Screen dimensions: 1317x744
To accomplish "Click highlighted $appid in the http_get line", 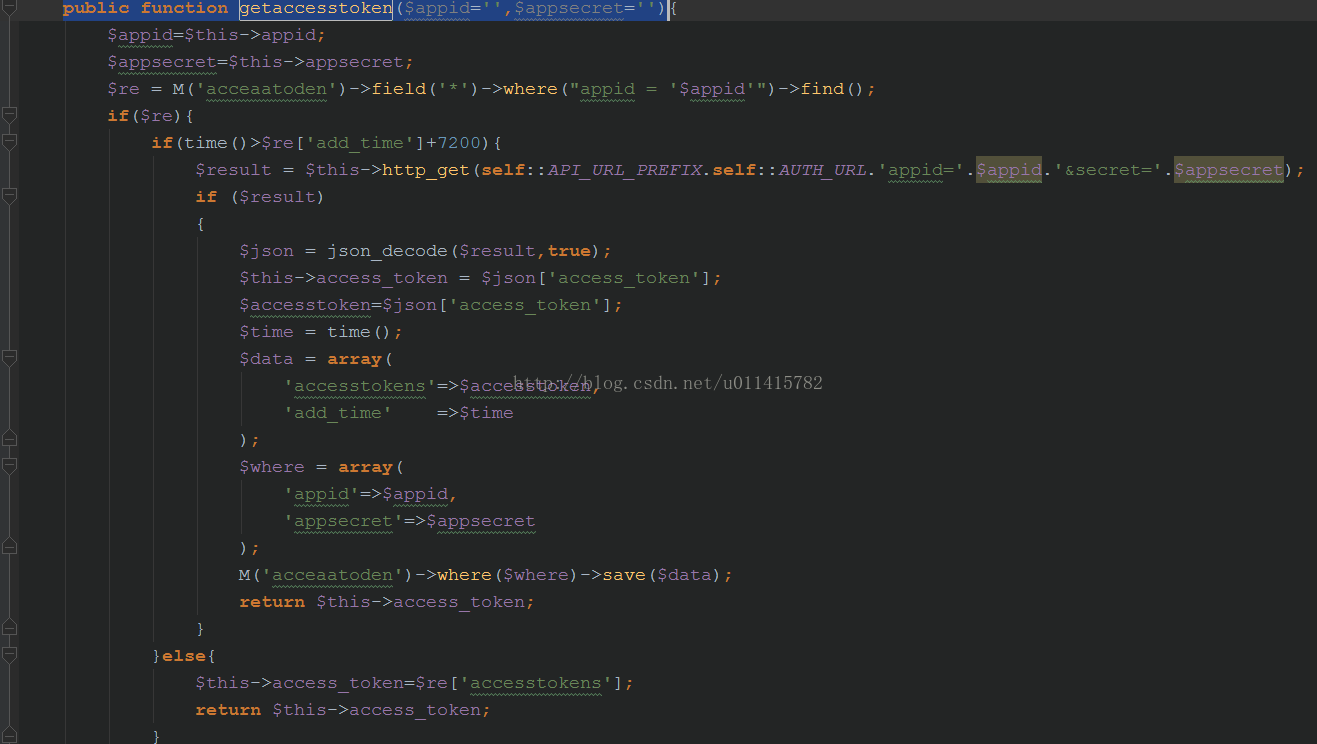I will click(1009, 170).
